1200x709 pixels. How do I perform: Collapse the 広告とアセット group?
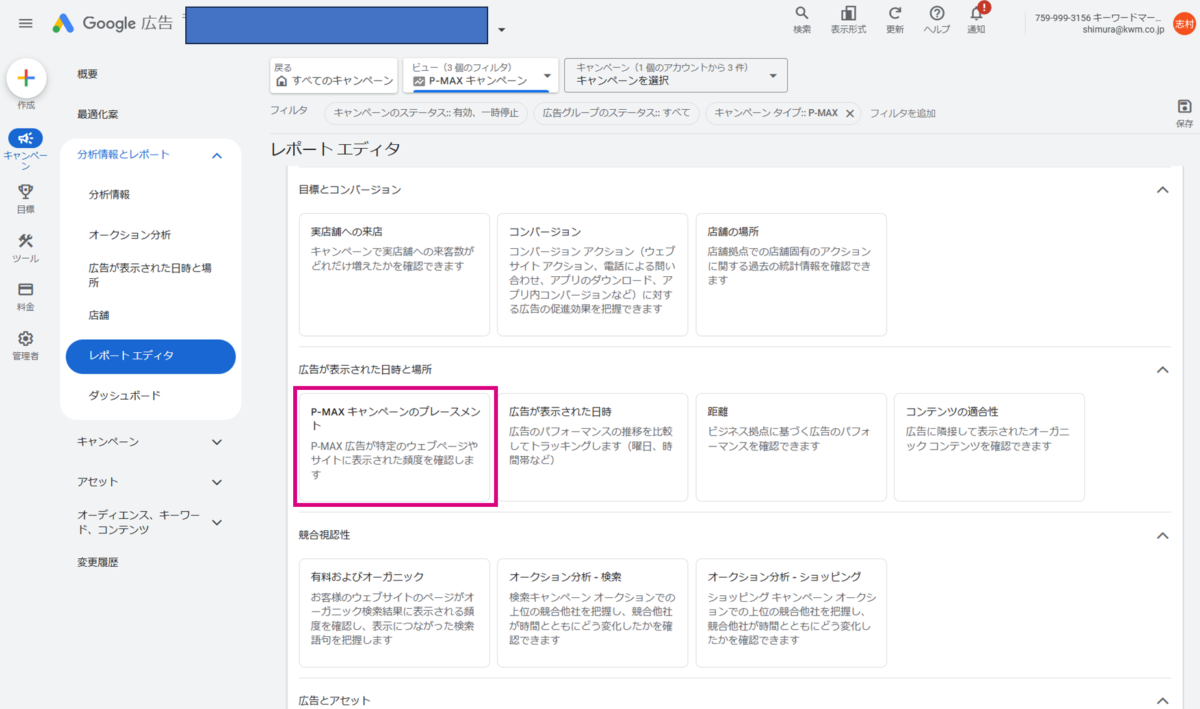click(x=1162, y=700)
